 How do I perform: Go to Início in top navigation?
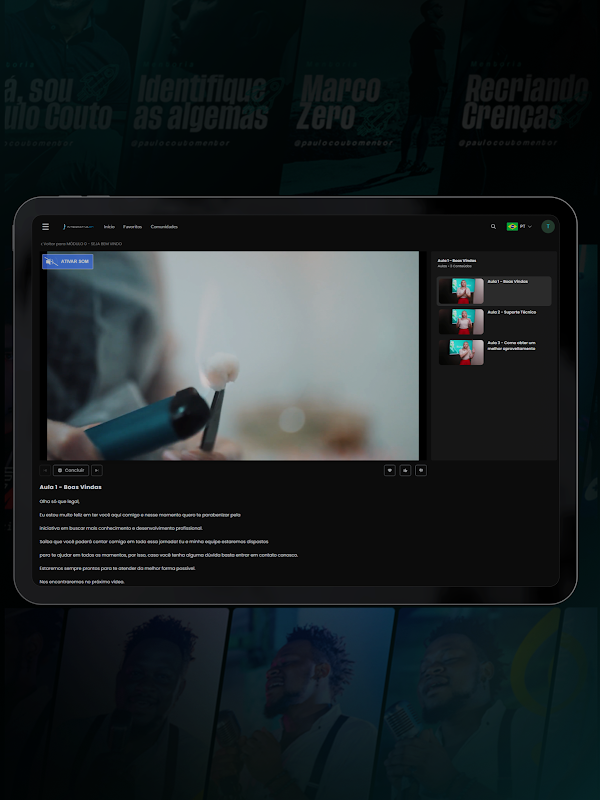[x=109, y=227]
